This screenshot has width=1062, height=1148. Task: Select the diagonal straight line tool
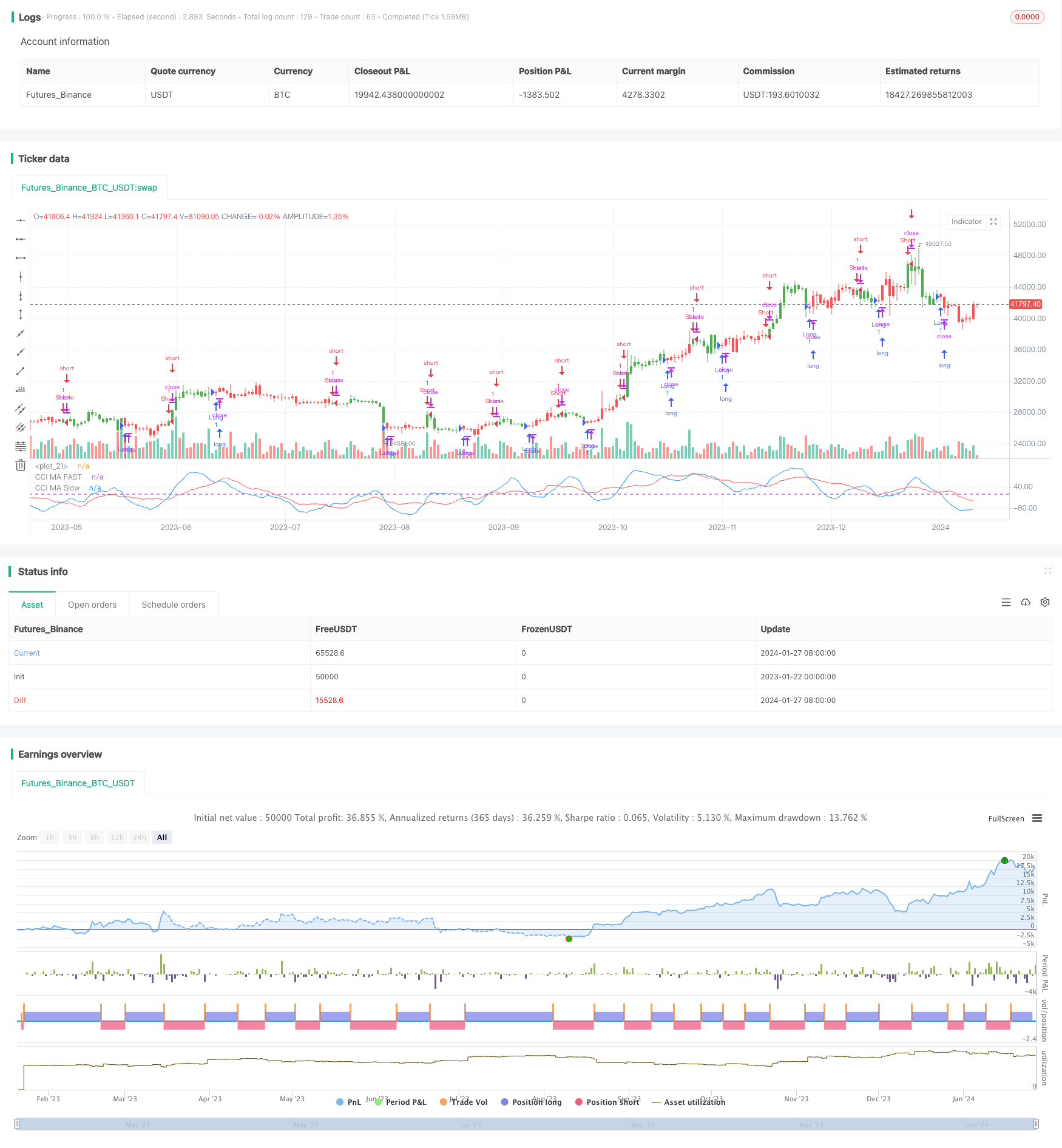point(21,333)
